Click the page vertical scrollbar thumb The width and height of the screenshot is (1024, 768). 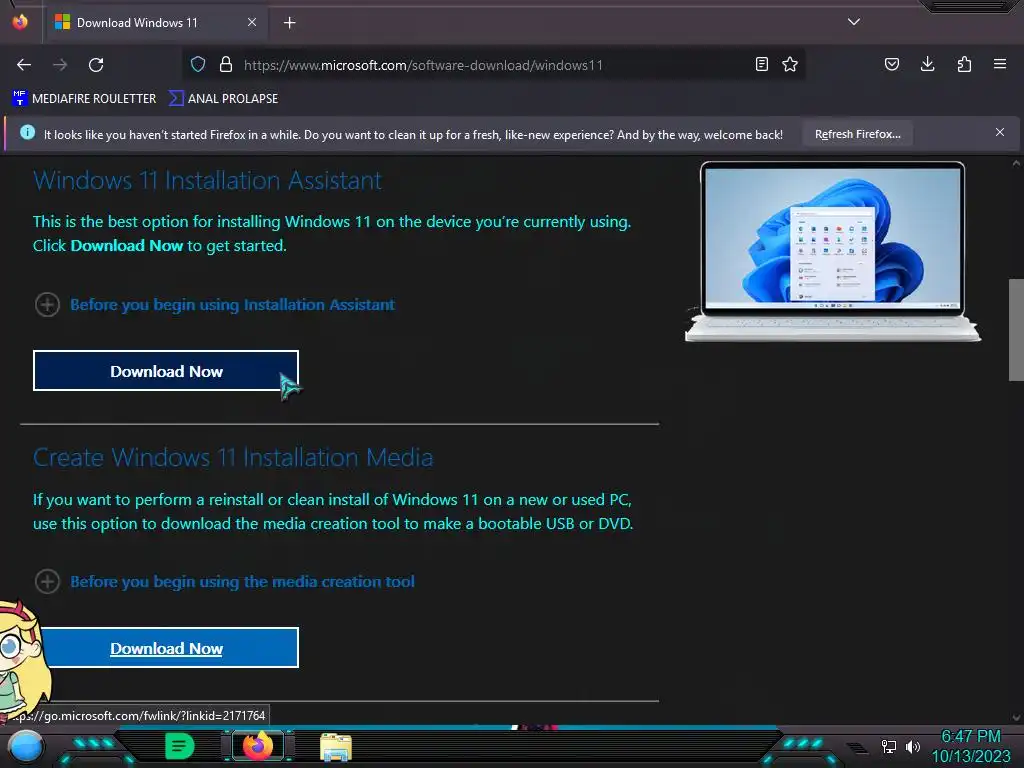point(1016,330)
